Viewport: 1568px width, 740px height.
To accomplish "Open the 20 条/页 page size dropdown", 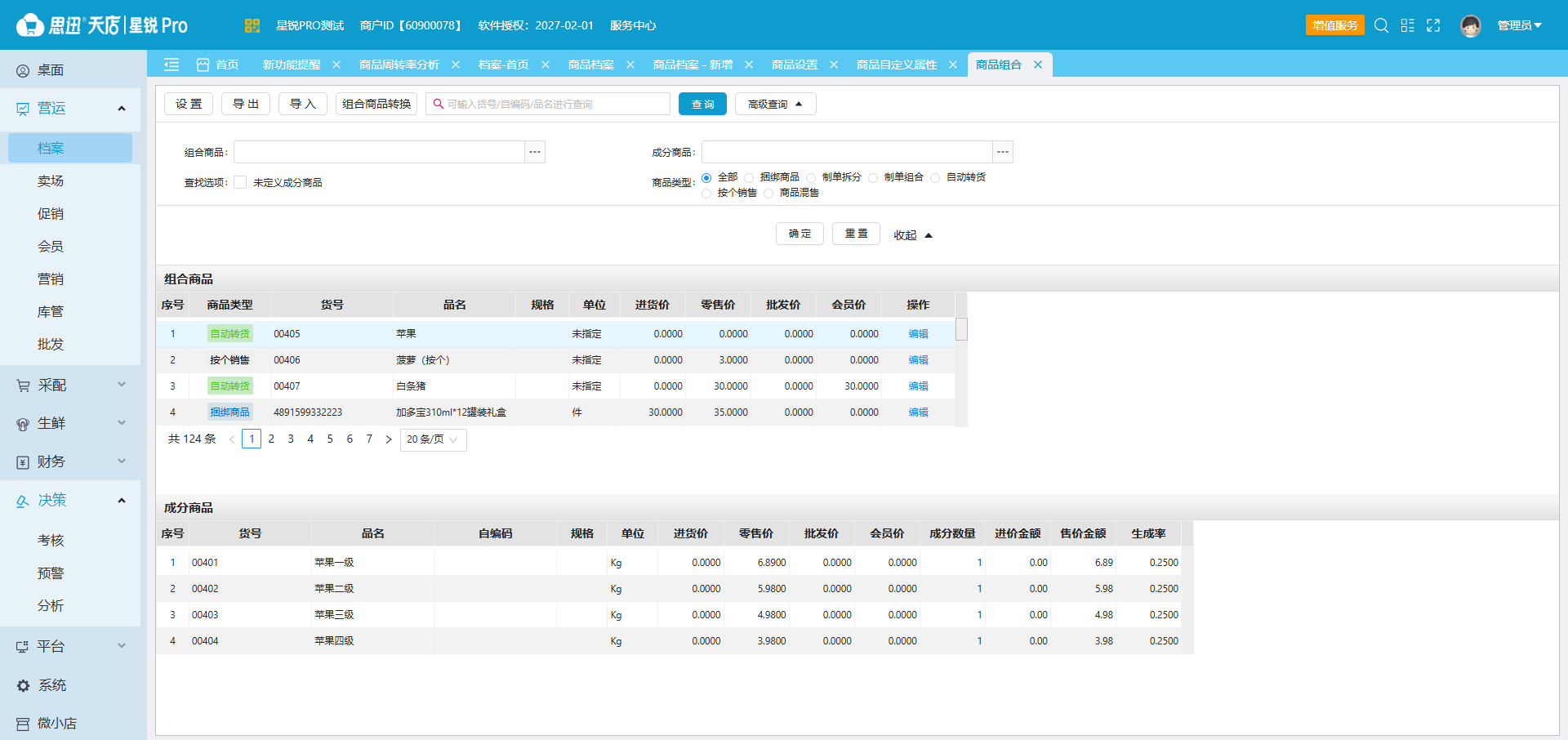I will [x=434, y=439].
